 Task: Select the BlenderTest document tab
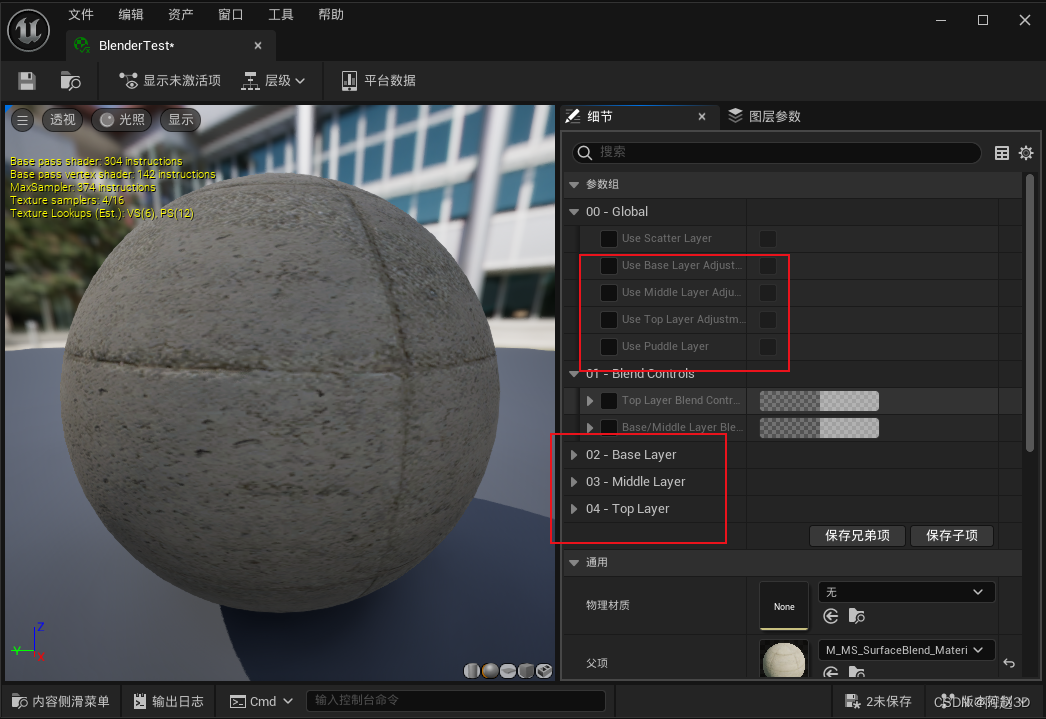click(x=170, y=45)
